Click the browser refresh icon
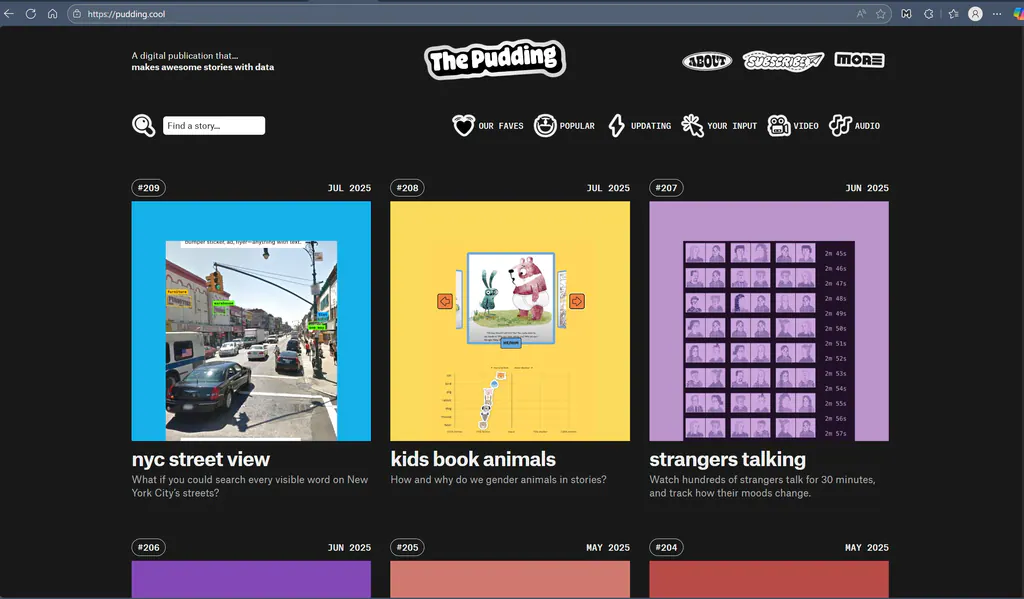Viewport: 1024px width, 599px height. point(30,14)
